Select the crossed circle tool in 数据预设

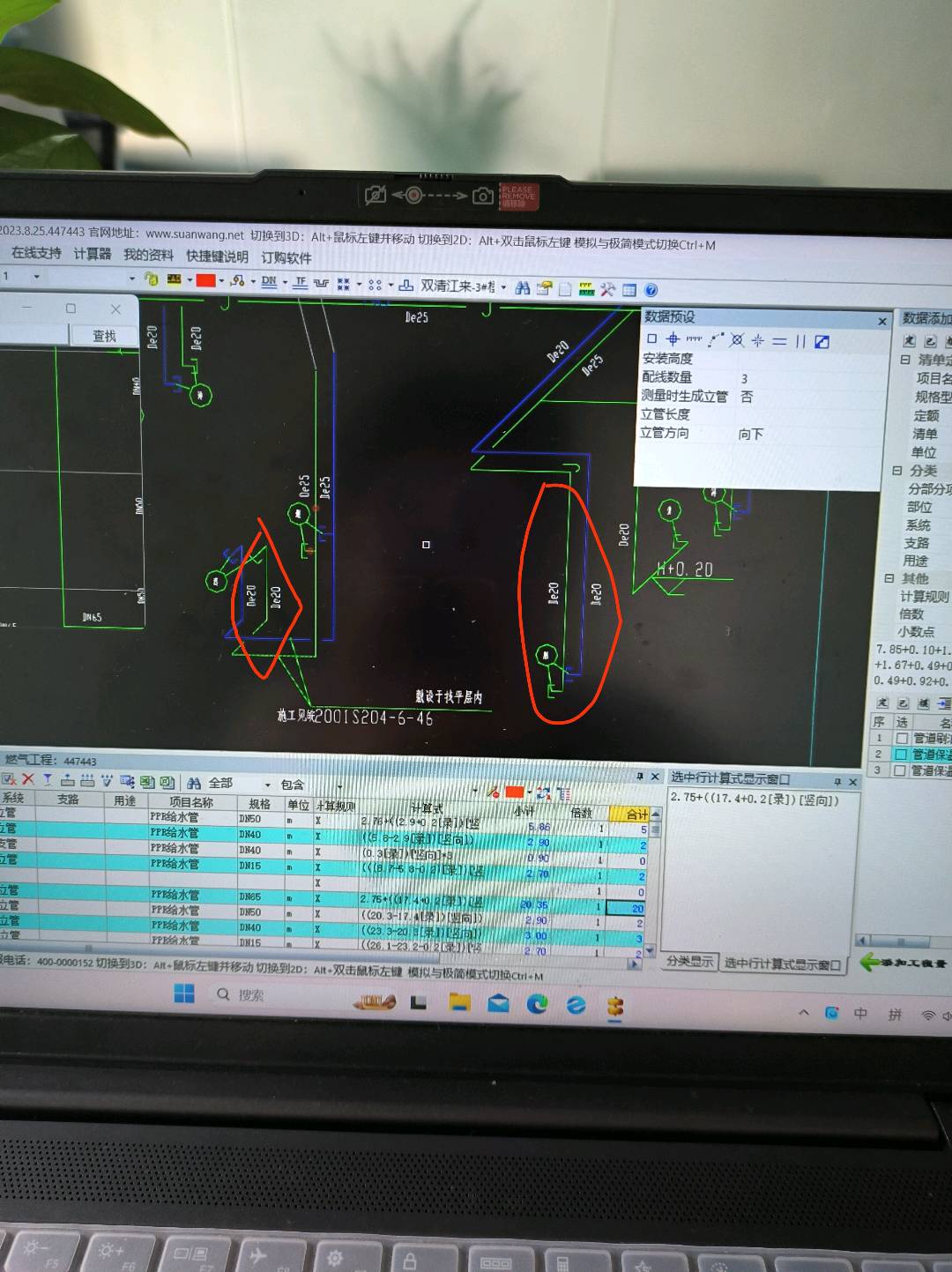[737, 340]
